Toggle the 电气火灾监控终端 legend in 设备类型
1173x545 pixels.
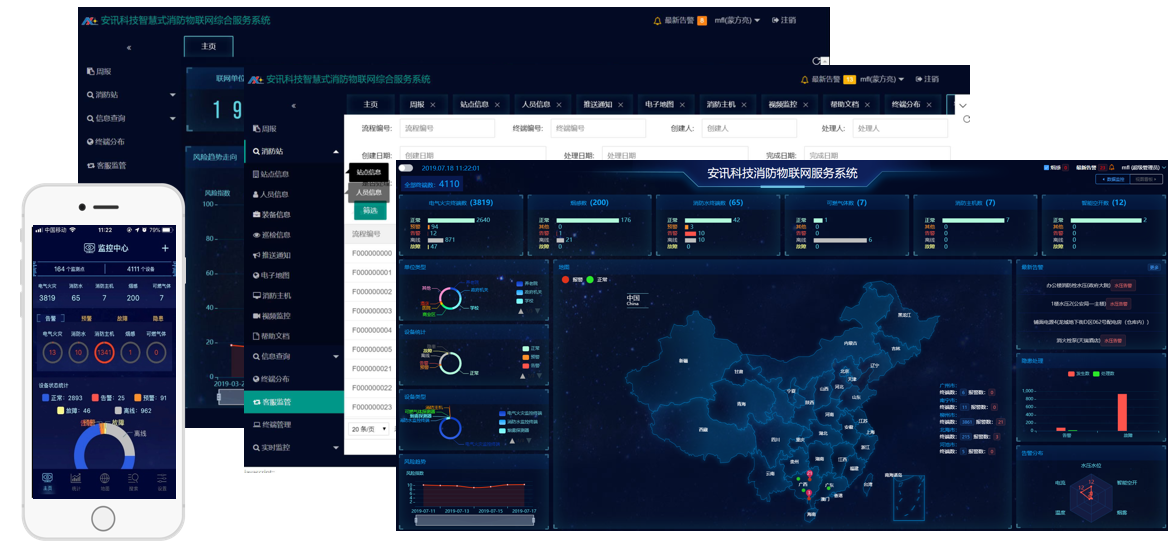520,413
